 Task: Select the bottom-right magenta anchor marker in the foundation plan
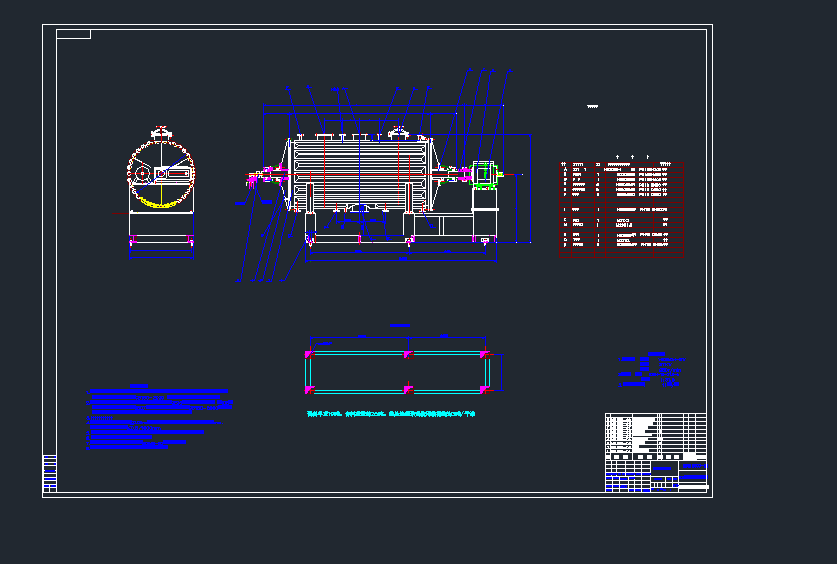[x=484, y=389]
